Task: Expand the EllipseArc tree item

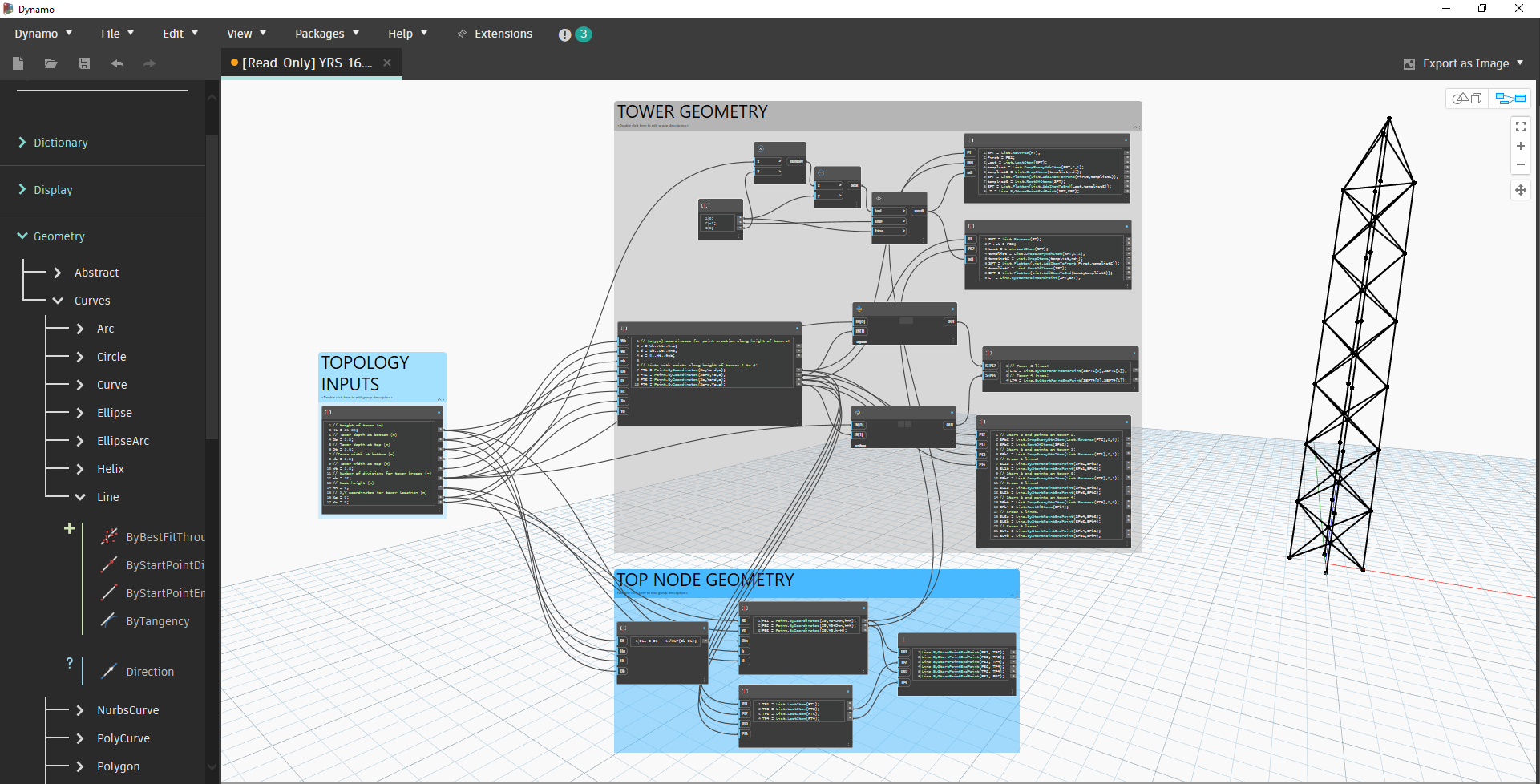Action: 80,441
